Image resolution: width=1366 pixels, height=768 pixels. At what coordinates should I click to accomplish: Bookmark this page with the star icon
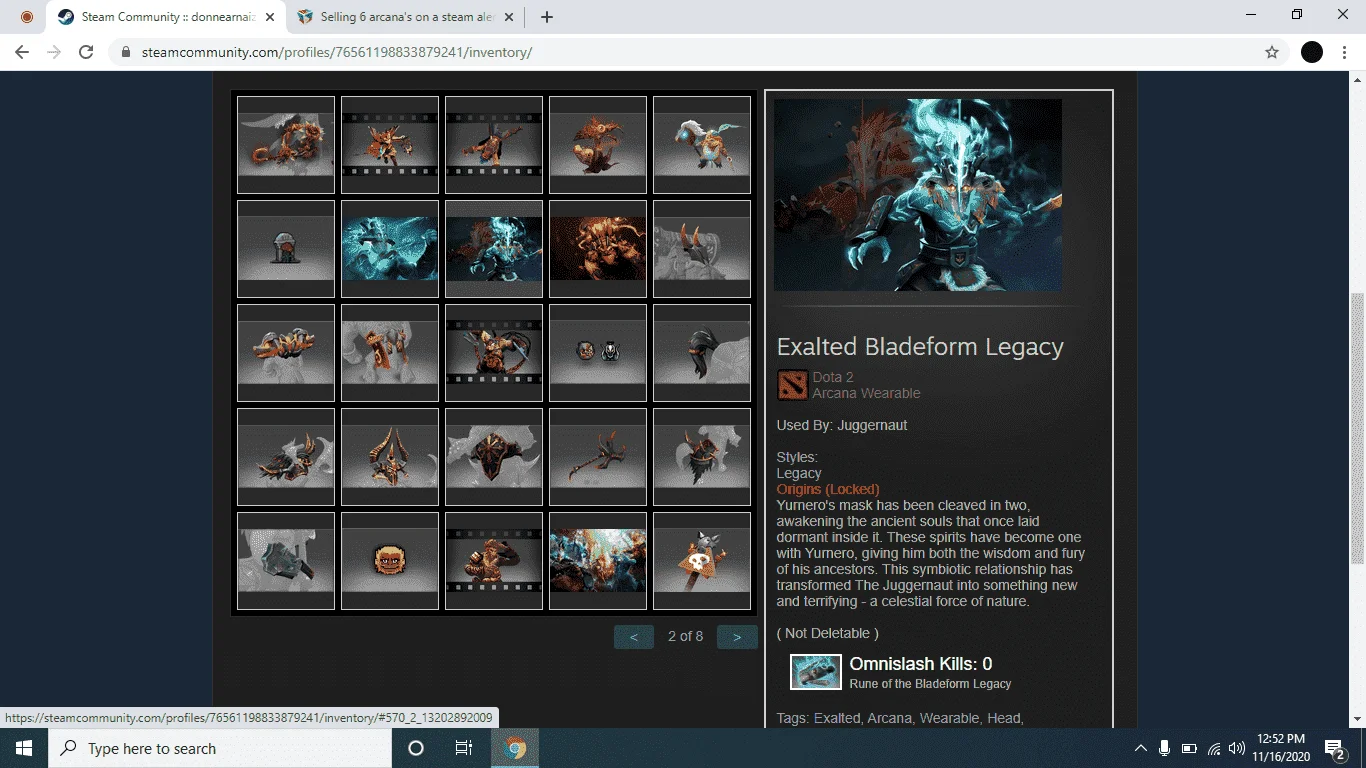tap(1272, 52)
